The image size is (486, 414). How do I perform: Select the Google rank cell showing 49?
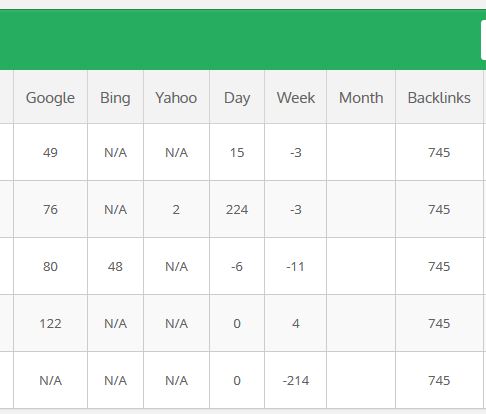click(x=50, y=152)
